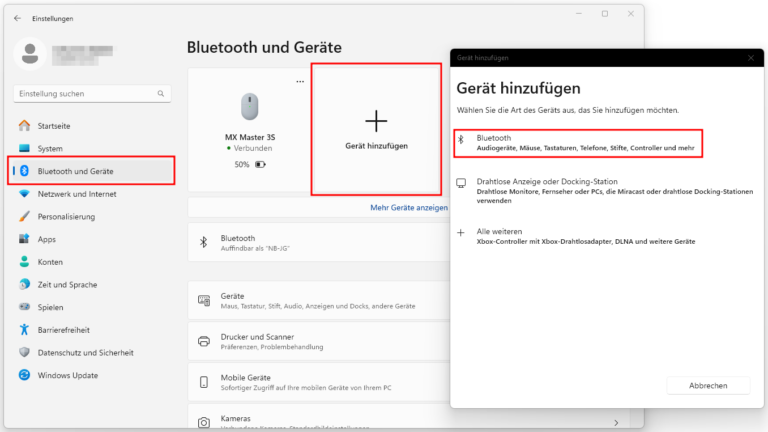Click Mehr Geräte anzeigen link
The image size is (768, 432).
[408, 207]
